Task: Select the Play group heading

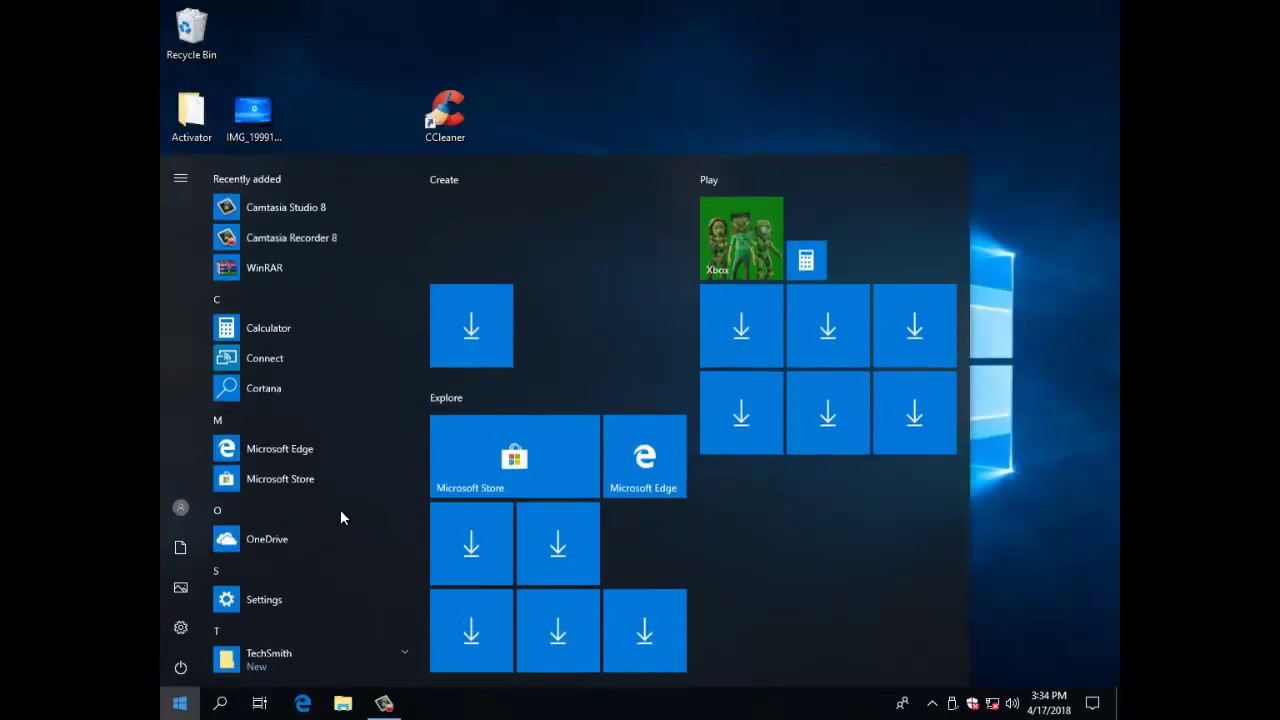Action: coord(709,180)
